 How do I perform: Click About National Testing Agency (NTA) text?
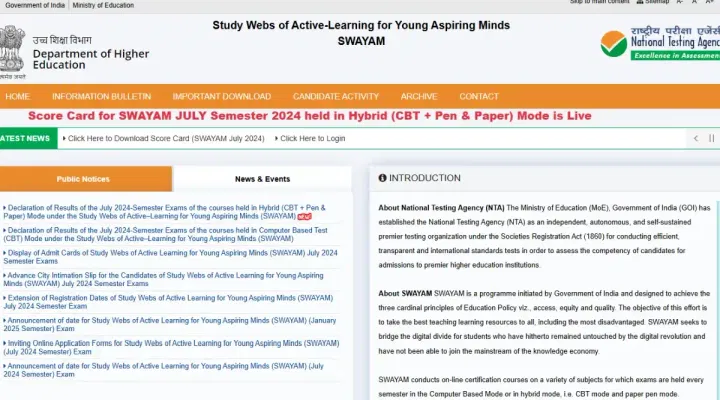tap(441, 208)
